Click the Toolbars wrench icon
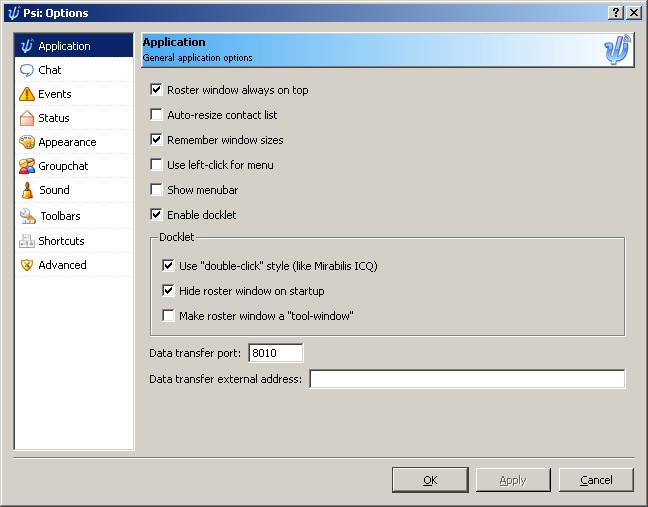This screenshot has width=648, height=507. click(x=28, y=216)
